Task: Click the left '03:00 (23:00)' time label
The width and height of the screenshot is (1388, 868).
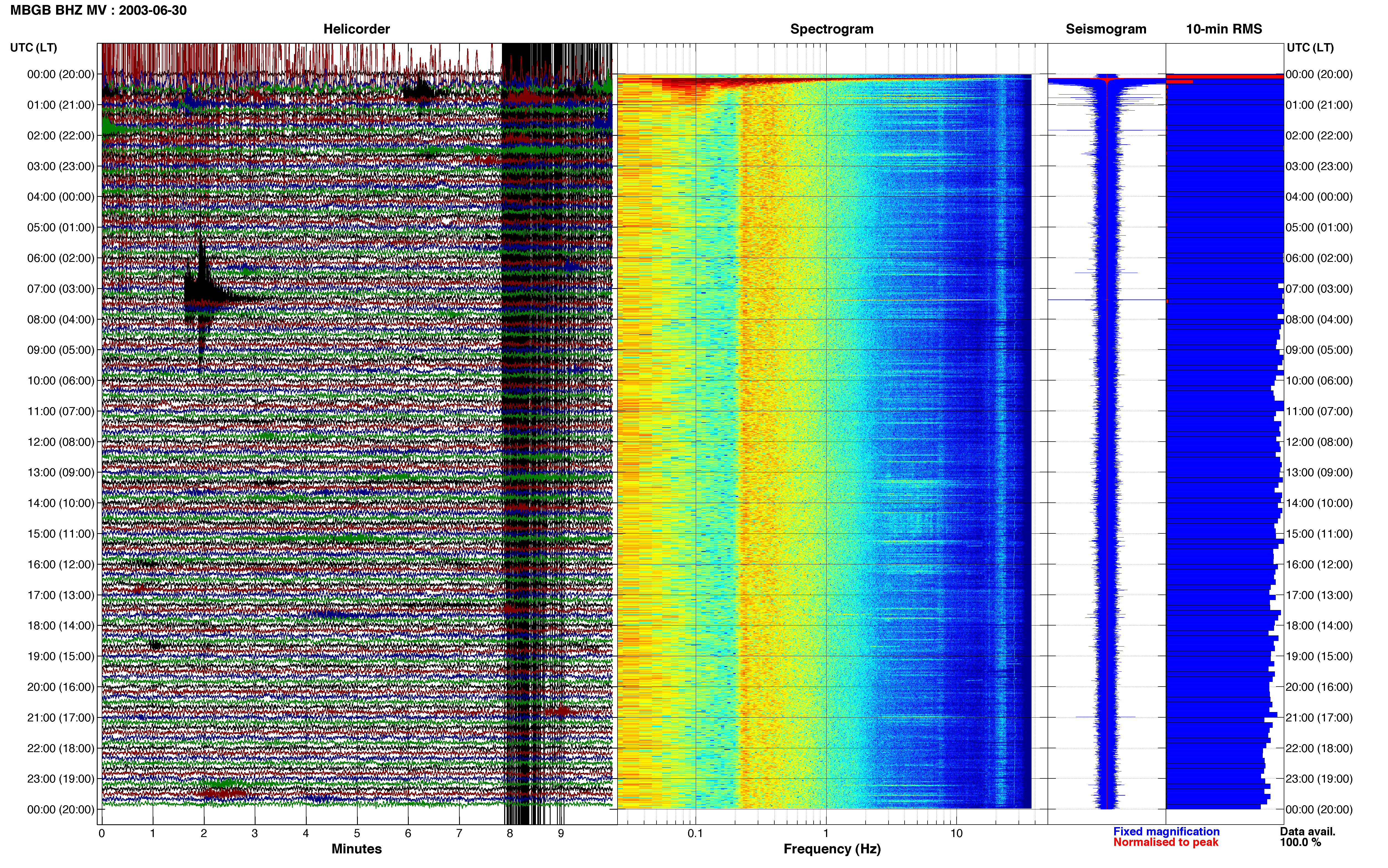Action: pos(61,166)
